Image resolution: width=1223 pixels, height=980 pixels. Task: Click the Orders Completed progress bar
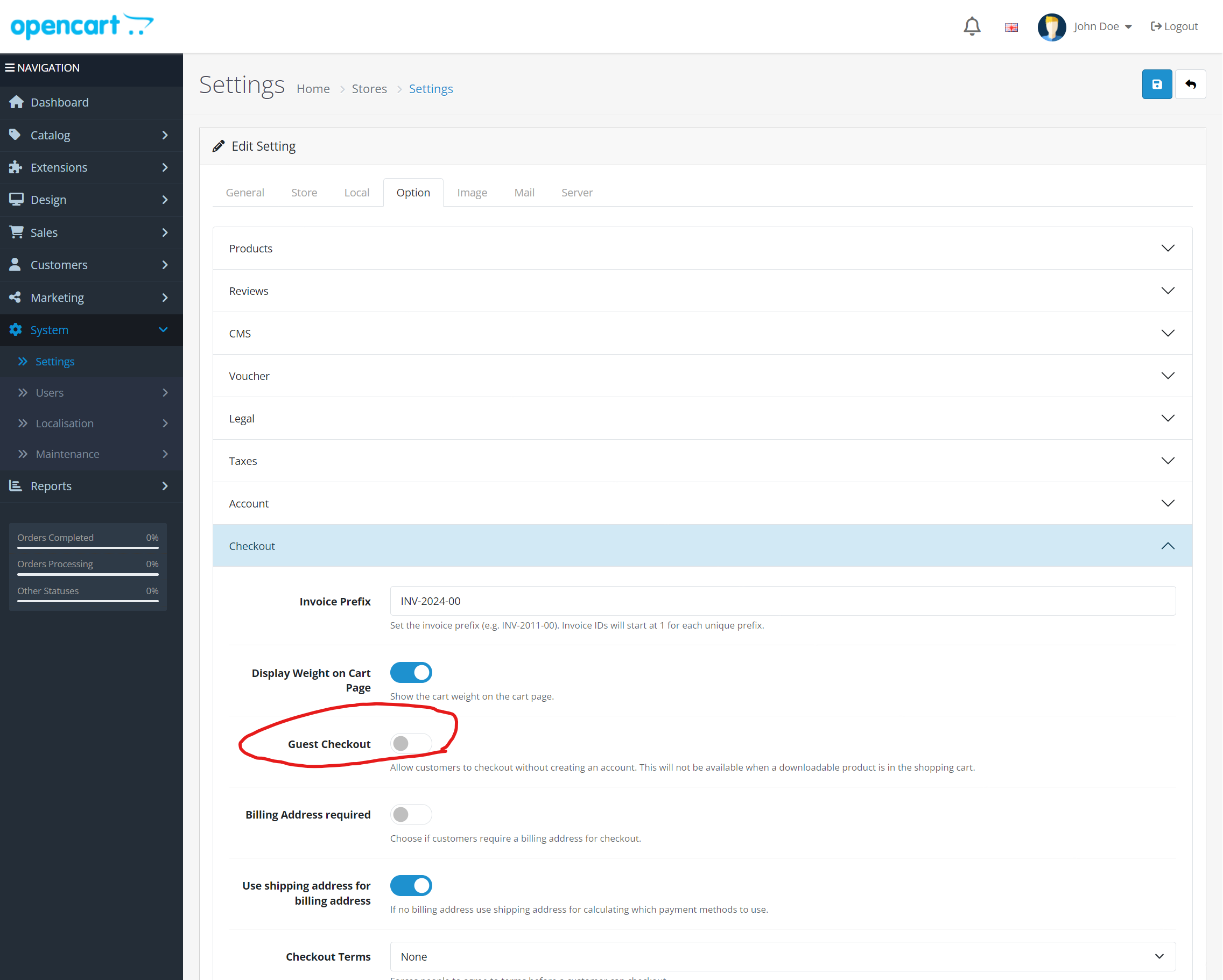[88, 547]
